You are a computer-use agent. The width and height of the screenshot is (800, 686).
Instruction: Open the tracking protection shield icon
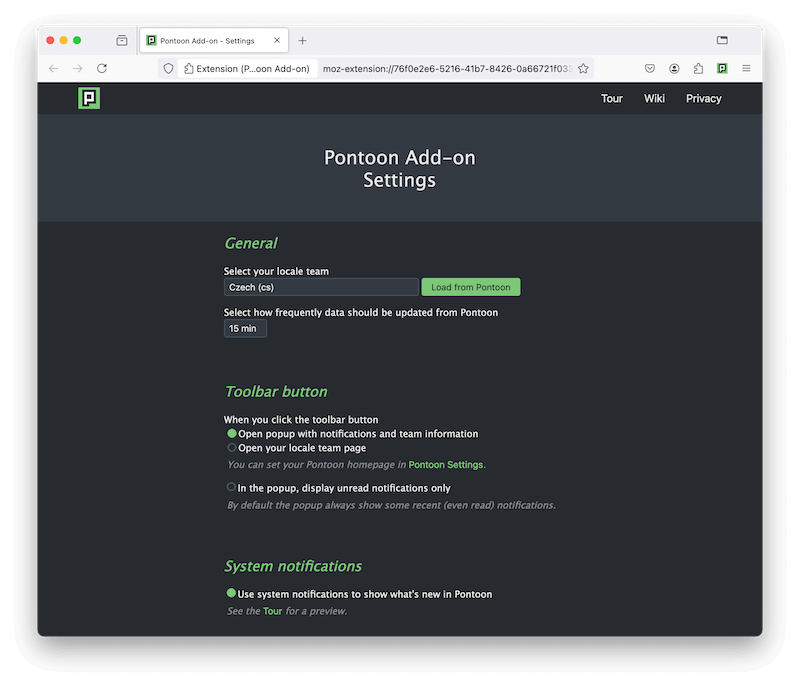(x=168, y=68)
